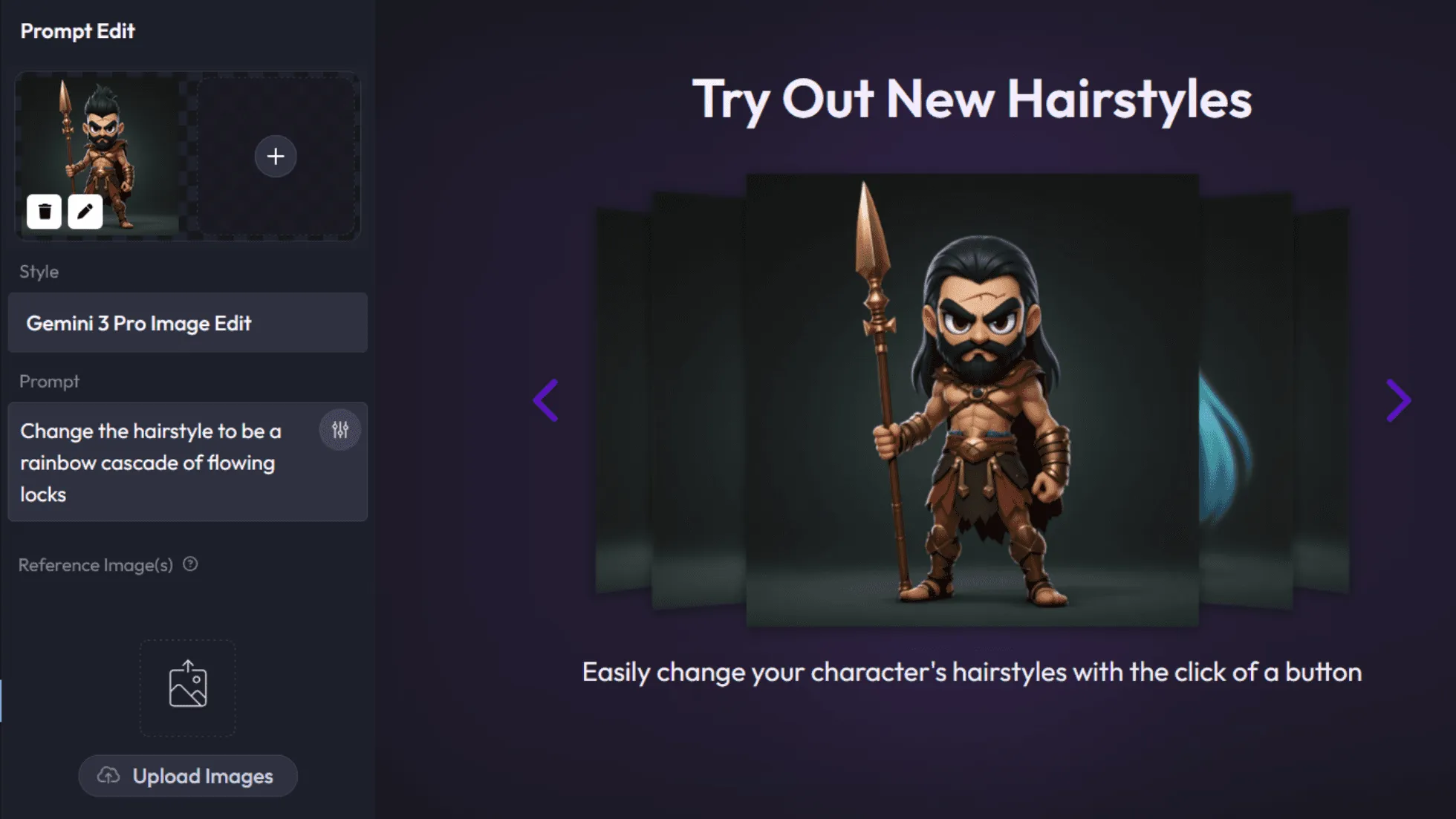The height and width of the screenshot is (819, 1456).
Task: Edit the warrior image using the pencil icon
Action: coord(85,212)
